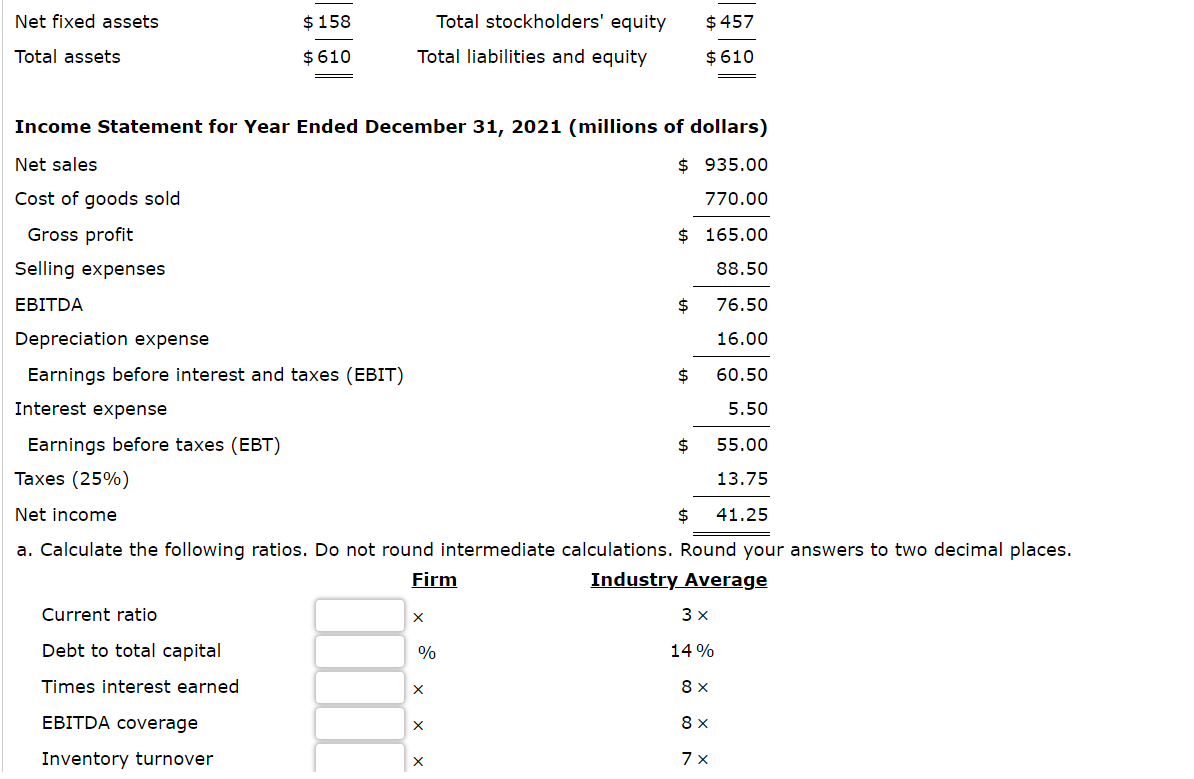Click the Interest expense amount 5.50
The height and width of the screenshot is (779, 1194).
click(x=747, y=409)
